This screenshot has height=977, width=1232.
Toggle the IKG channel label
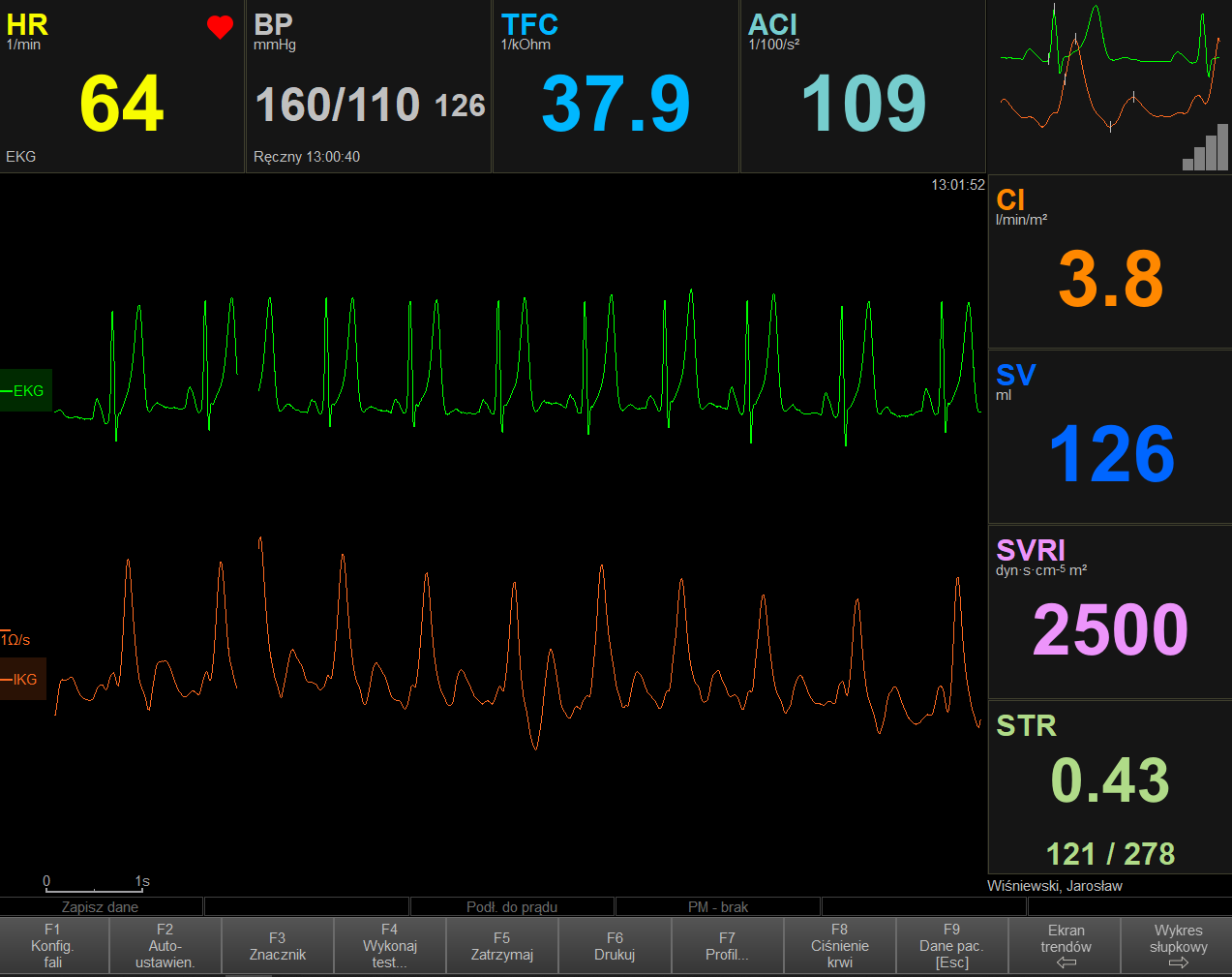tap(24, 679)
